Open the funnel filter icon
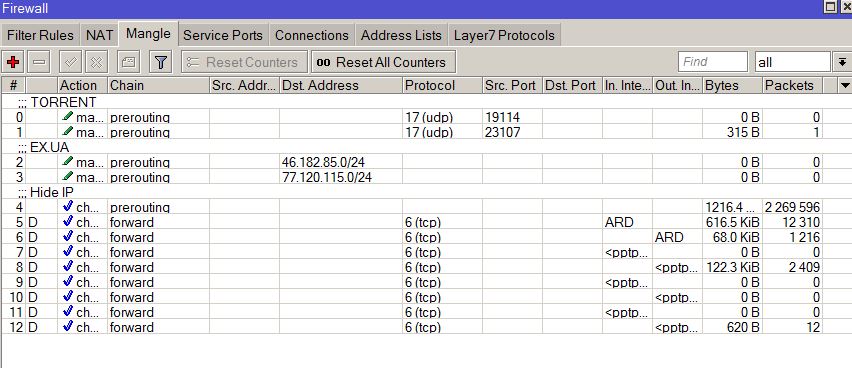Screen dimensions: 852x368 (x=160, y=62)
